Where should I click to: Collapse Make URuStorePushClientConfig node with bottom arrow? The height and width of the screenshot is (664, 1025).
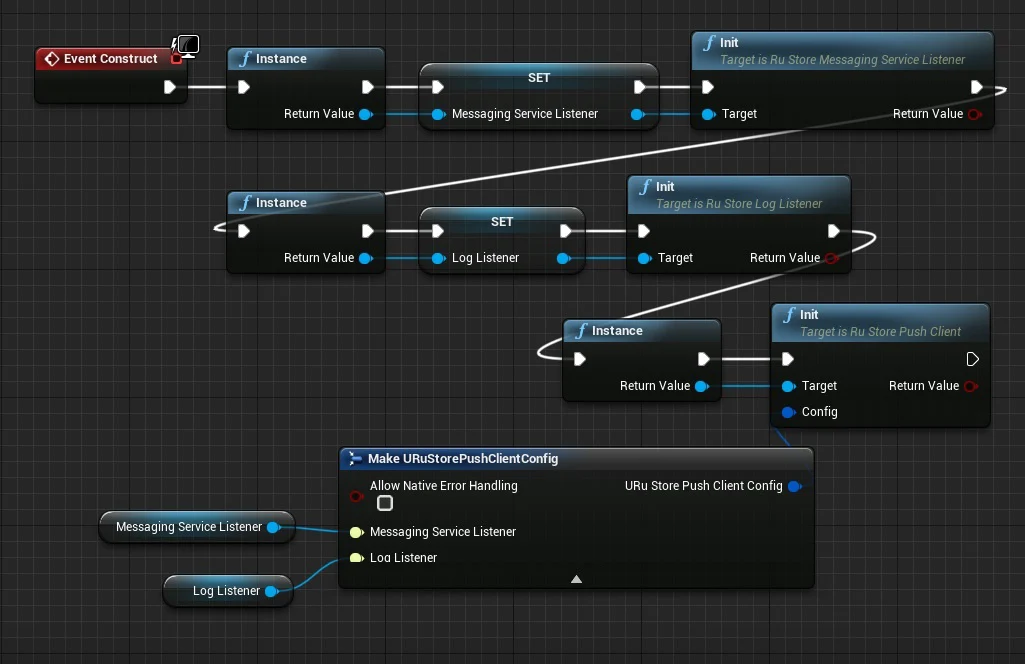click(x=577, y=579)
